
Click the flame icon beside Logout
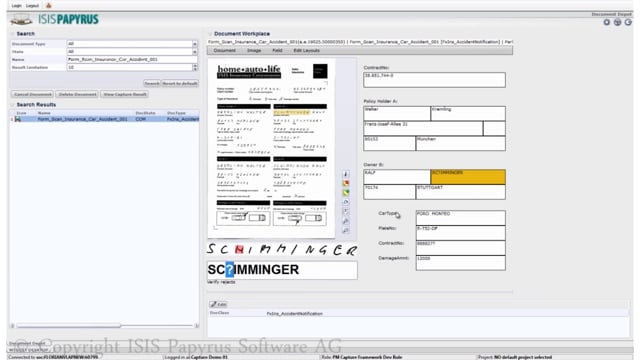click(x=49, y=5)
